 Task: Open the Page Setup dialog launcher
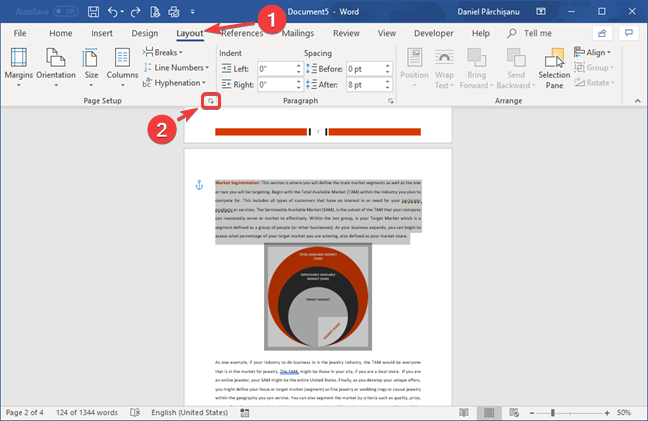pyautogui.click(x=211, y=101)
